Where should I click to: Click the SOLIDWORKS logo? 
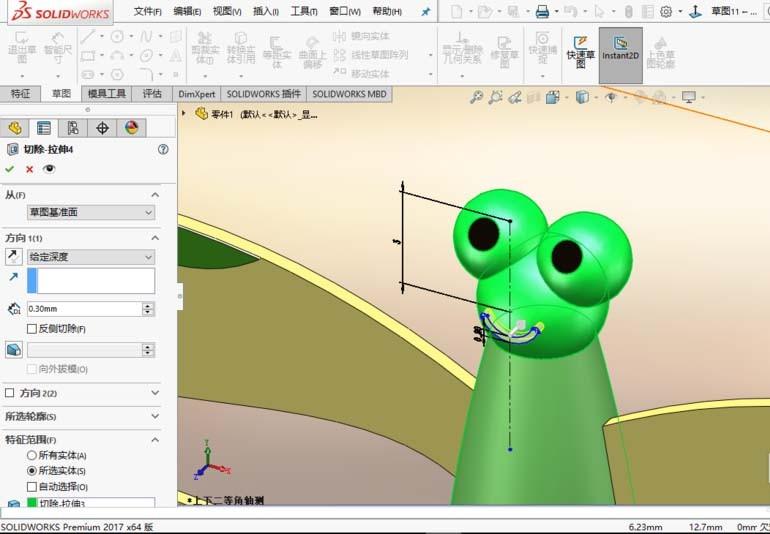tap(61, 12)
